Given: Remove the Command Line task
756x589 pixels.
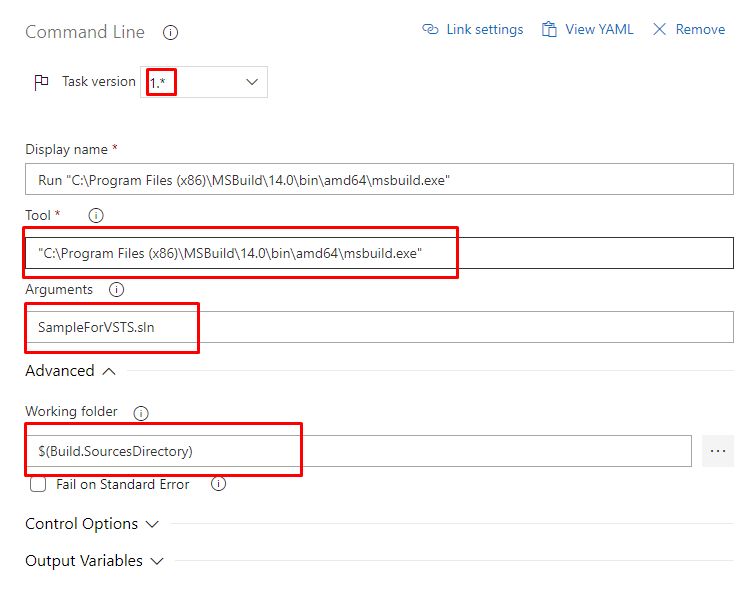Looking at the screenshot, I should 689,29.
